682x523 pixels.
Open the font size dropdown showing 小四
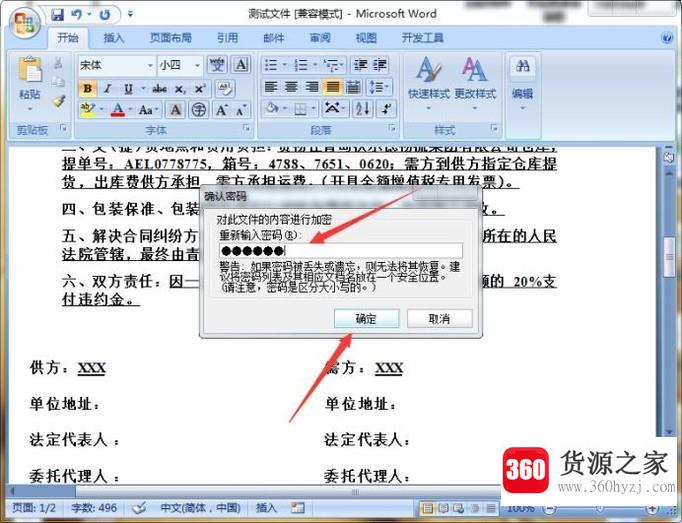coord(197,66)
